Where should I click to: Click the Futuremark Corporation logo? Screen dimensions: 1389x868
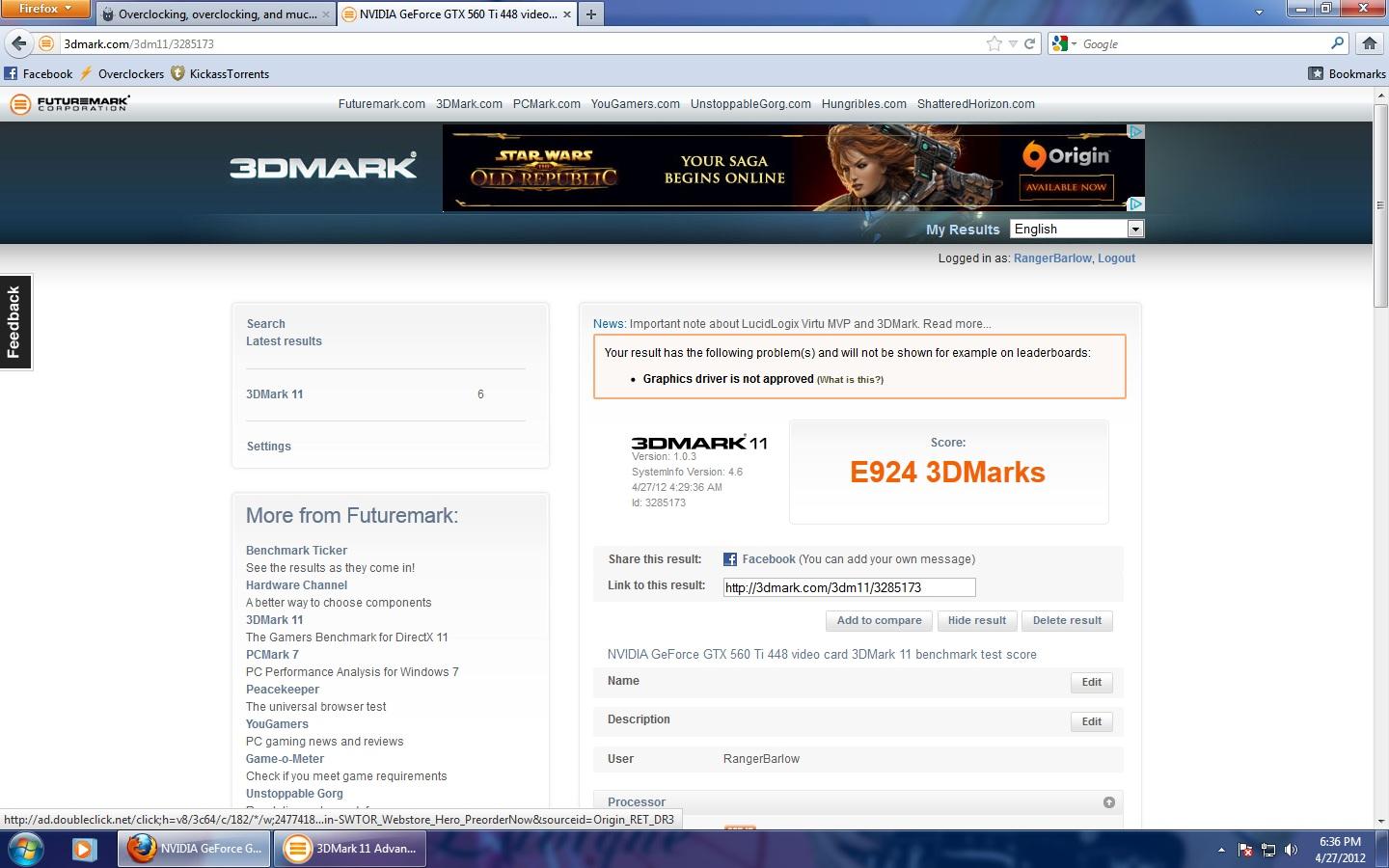[69, 103]
